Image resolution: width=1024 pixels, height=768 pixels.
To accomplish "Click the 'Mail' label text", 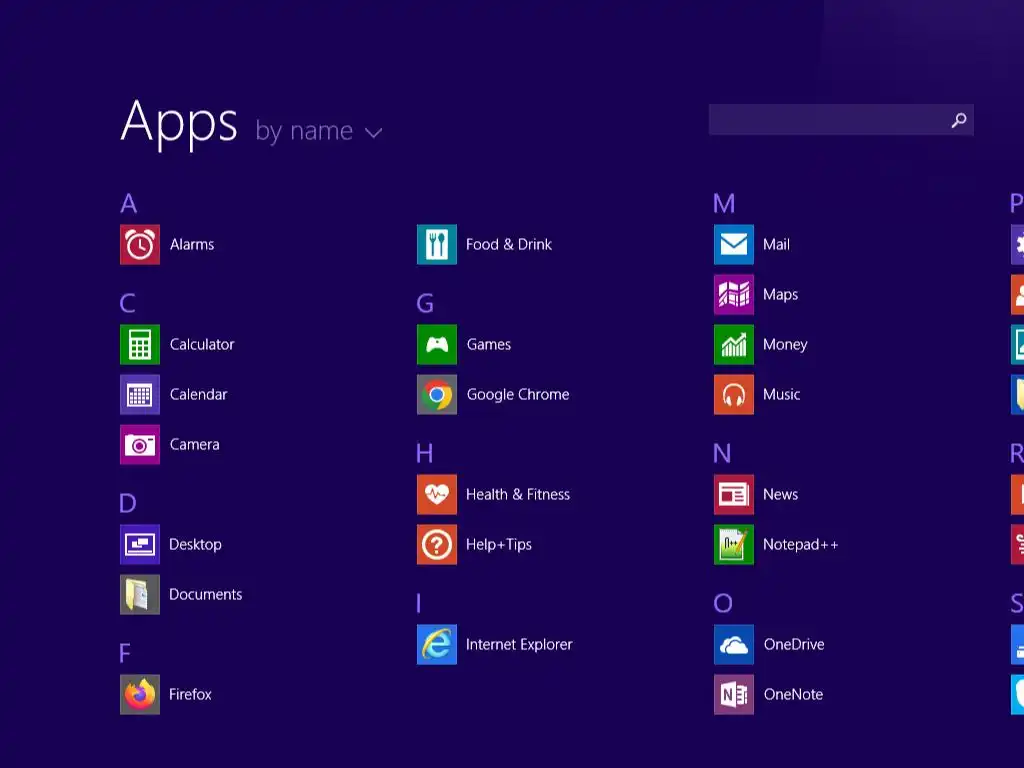I will click(x=776, y=245).
